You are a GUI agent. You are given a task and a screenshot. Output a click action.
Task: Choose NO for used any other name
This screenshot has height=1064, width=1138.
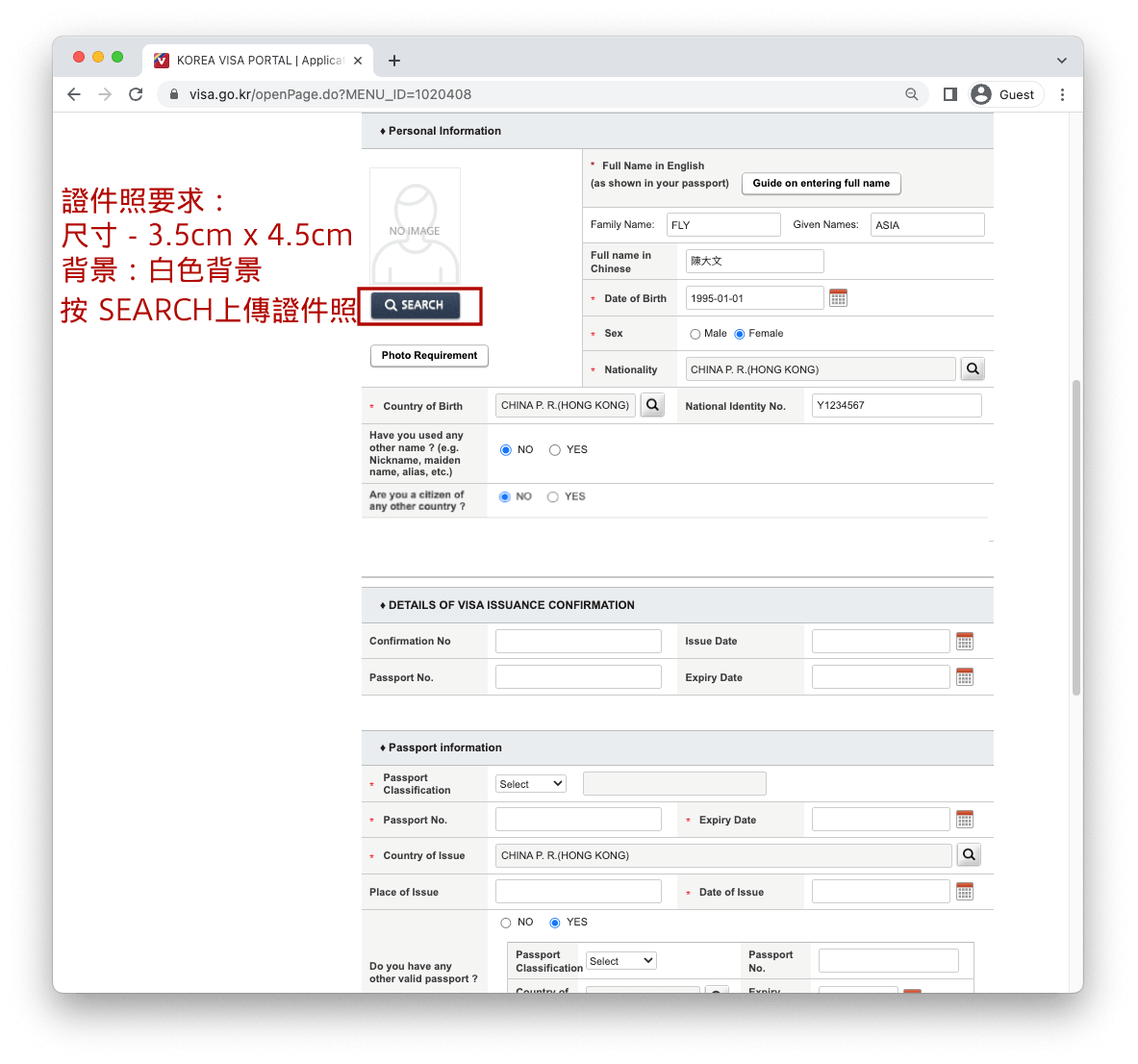[x=506, y=450]
